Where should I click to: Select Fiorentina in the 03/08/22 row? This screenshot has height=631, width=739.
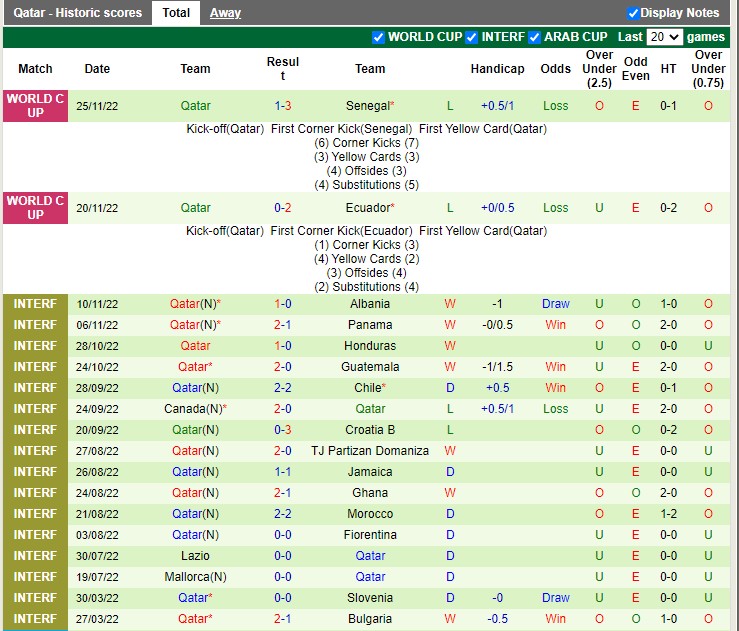tap(370, 535)
